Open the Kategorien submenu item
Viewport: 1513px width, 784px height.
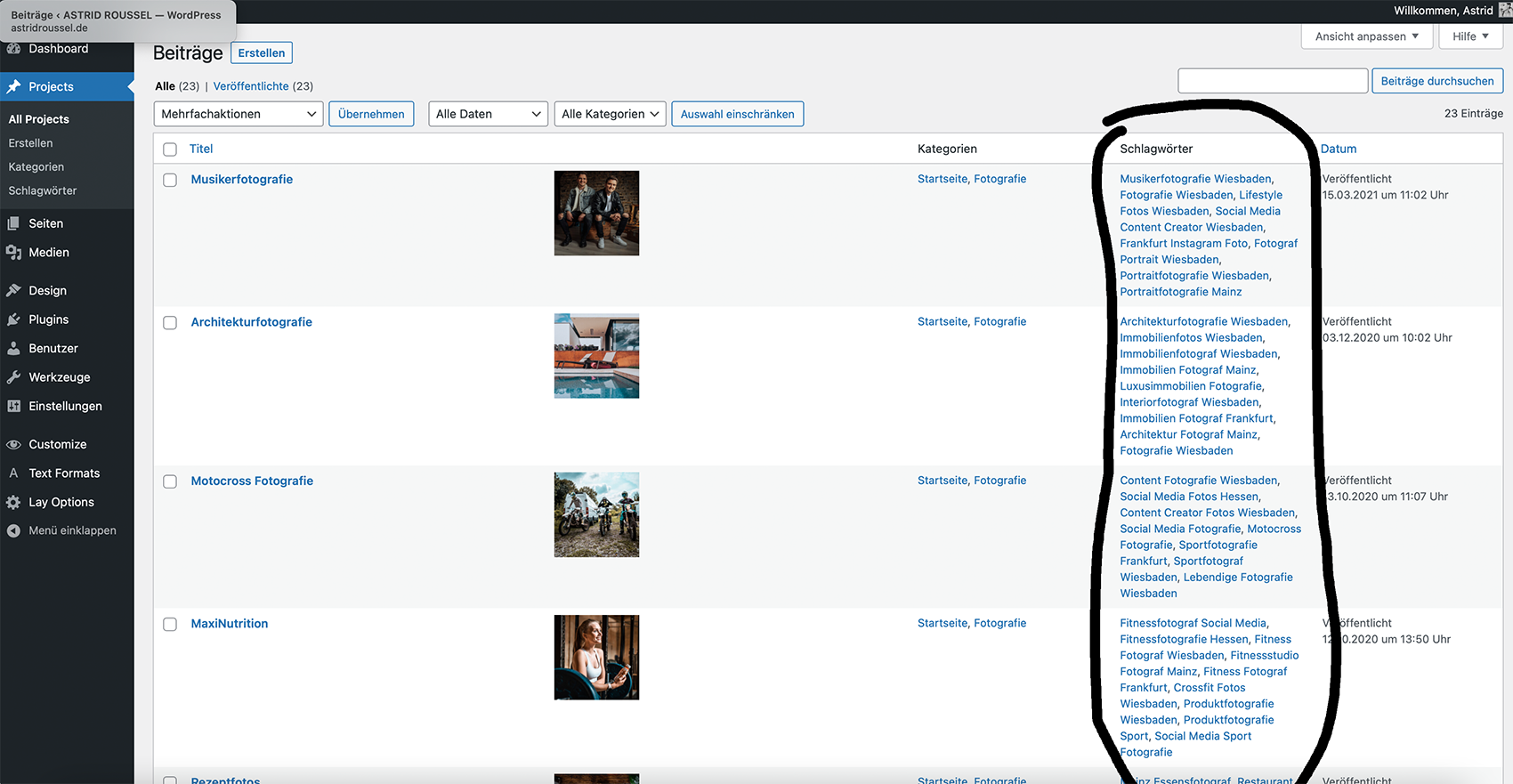36,166
